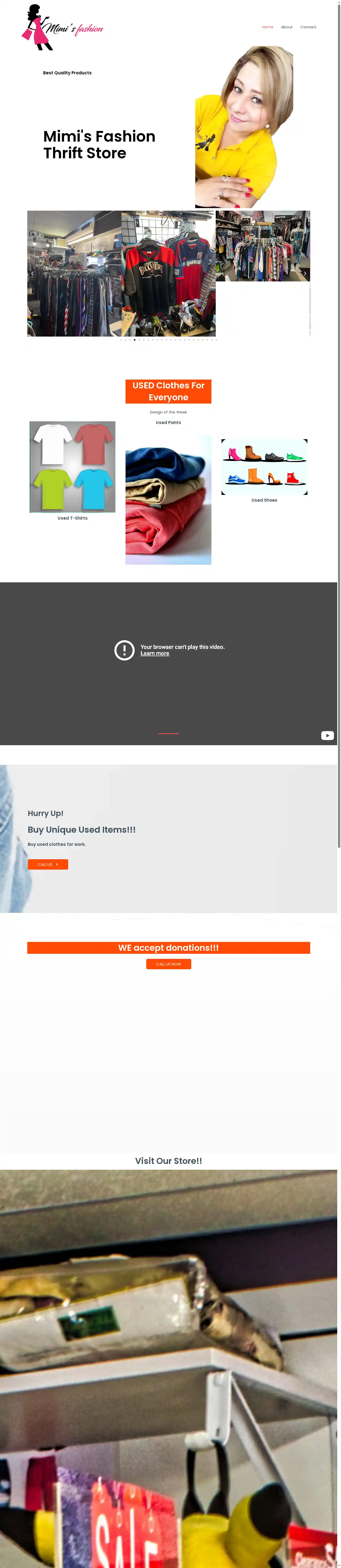The image size is (341, 1568).
Task: Click the Mimi's fashion logo
Action: pos(62,27)
